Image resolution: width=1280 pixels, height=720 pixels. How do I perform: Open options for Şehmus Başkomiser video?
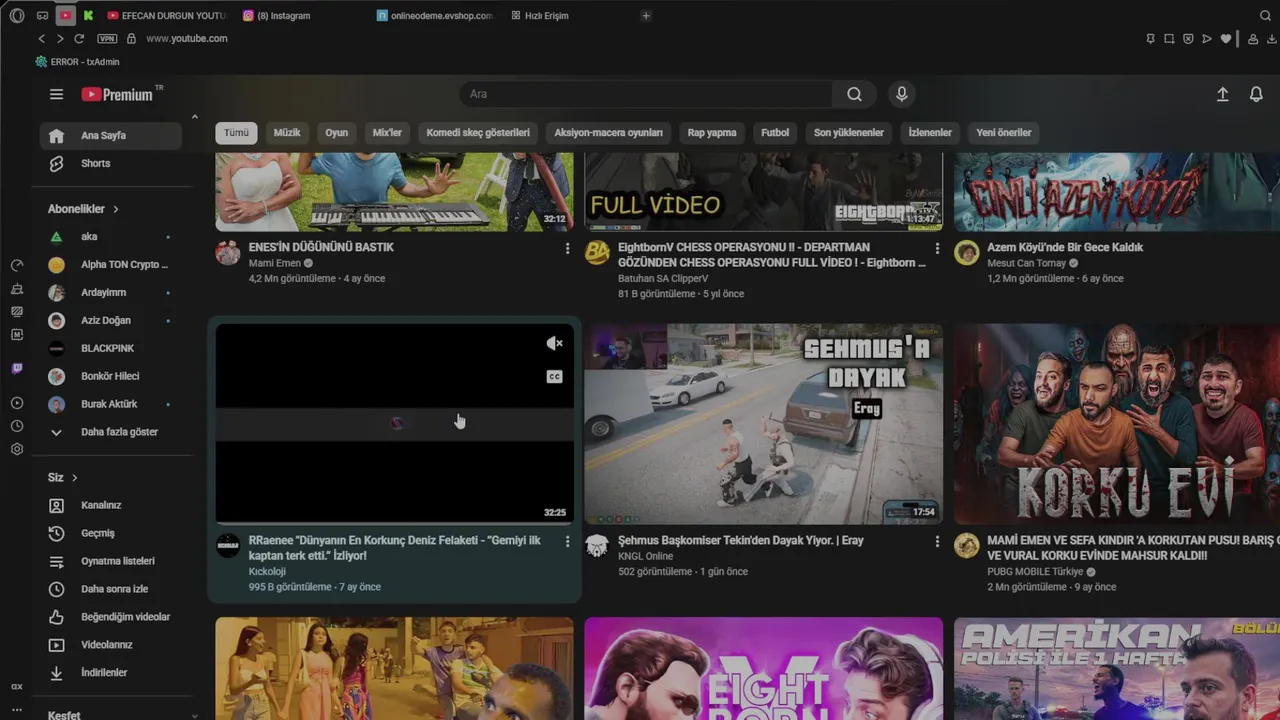[x=937, y=541]
